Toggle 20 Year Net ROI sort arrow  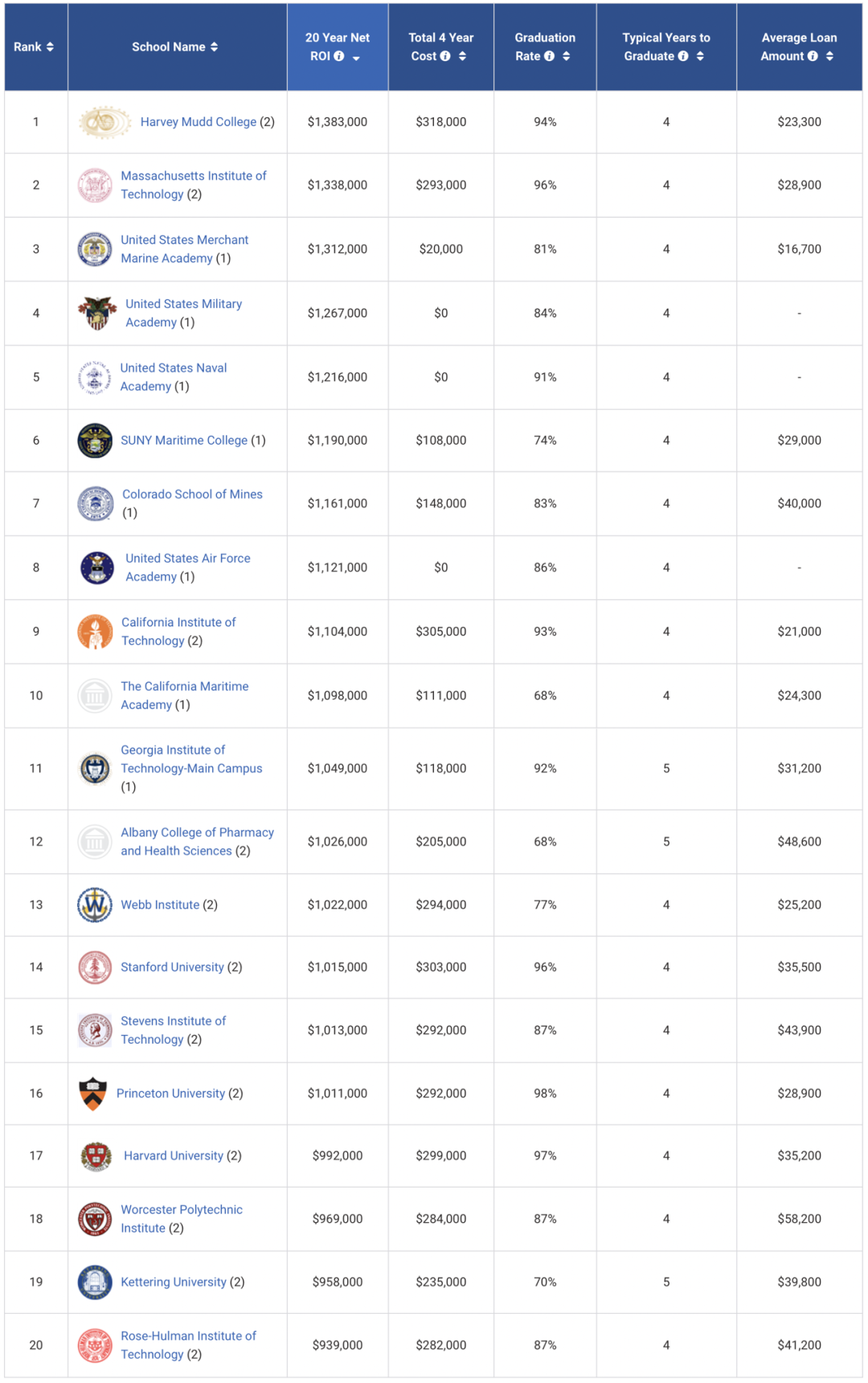(356, 58)
